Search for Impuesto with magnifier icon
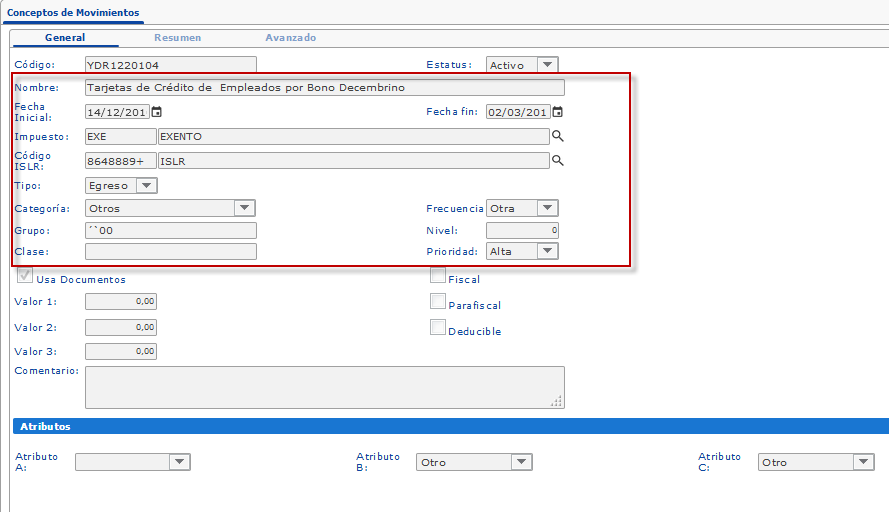The image size is (889, 512). pos(558,136)
